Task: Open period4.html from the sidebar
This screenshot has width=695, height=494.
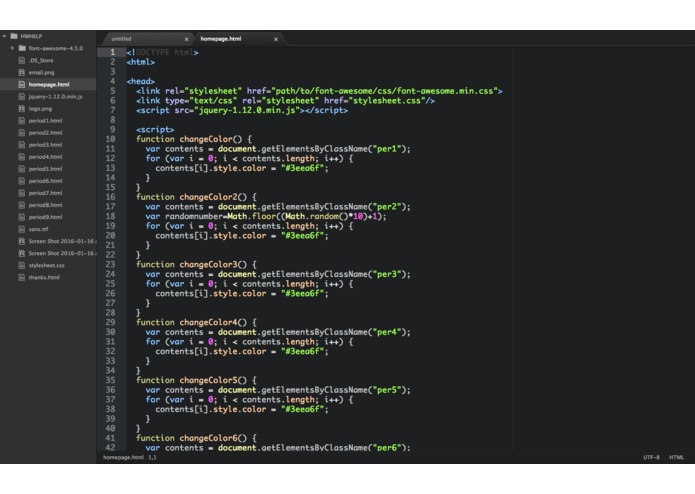Action: pyautogui.click(x=45, y=157)
